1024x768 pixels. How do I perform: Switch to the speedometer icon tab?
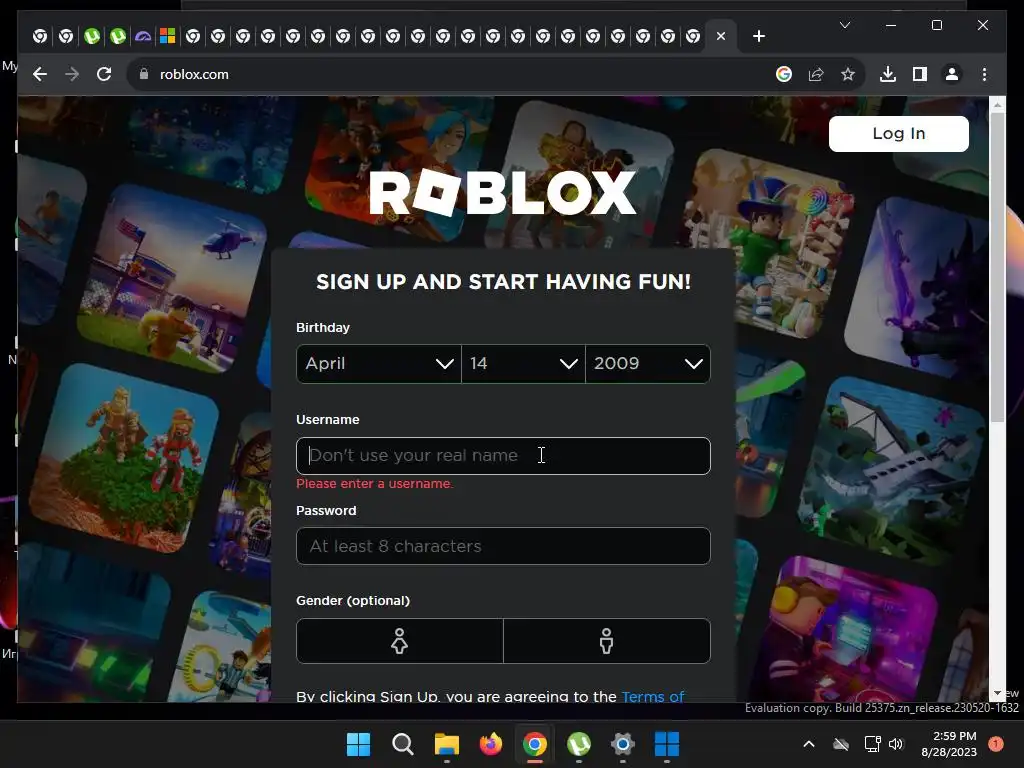tap(142, 36)
